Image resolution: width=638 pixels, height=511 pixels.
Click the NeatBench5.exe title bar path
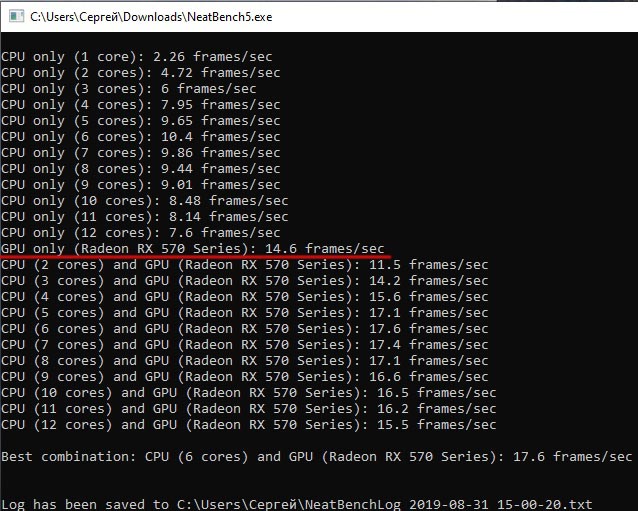tap(151, 17)
